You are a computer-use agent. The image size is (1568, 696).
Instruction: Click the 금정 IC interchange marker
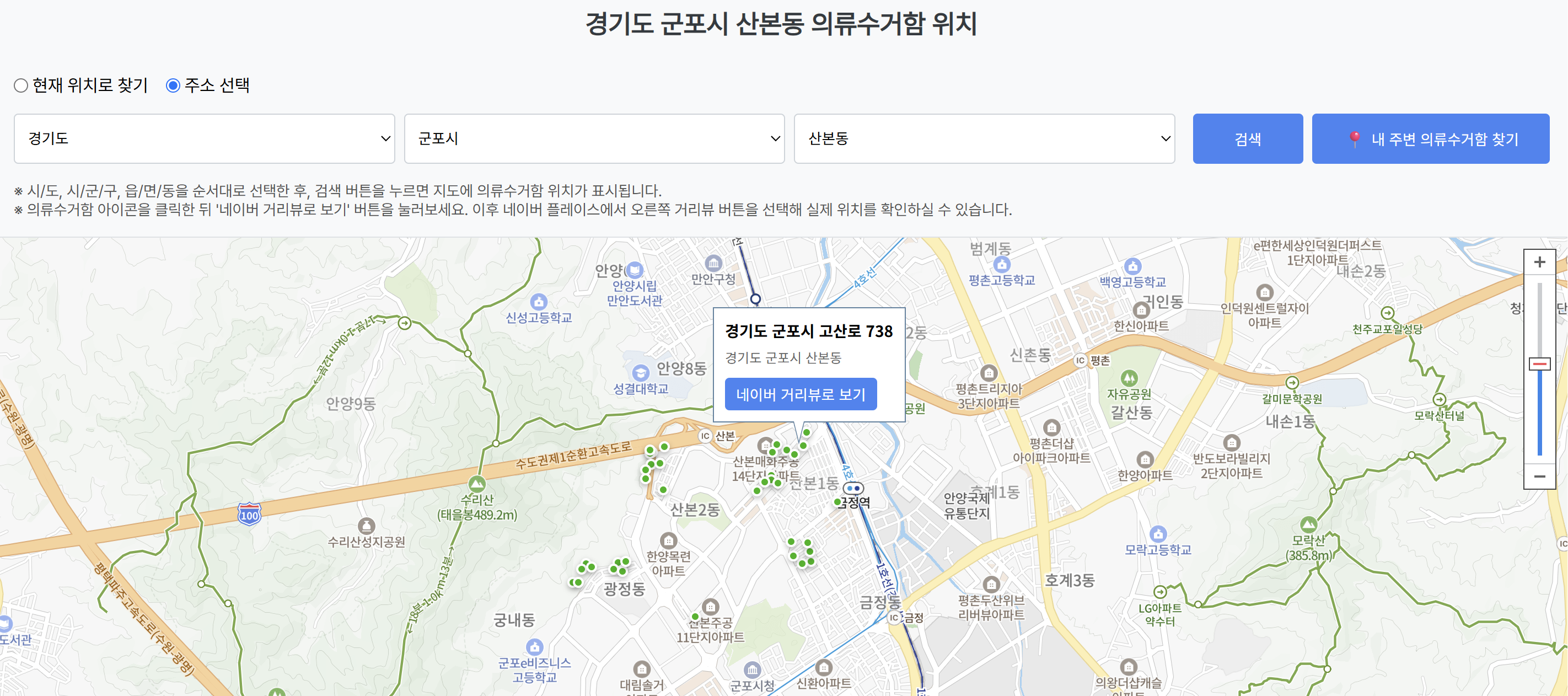coord(894,618)
